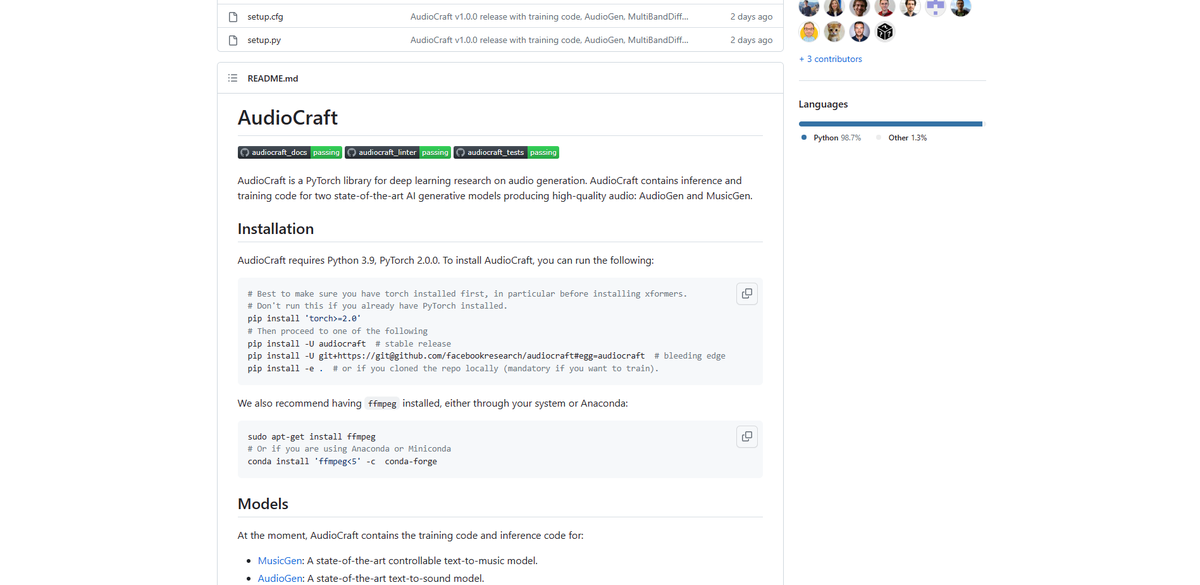This screenshot has width=1200, height=585.
Task: Open the kitten contributor avatar
Action: 834,32
